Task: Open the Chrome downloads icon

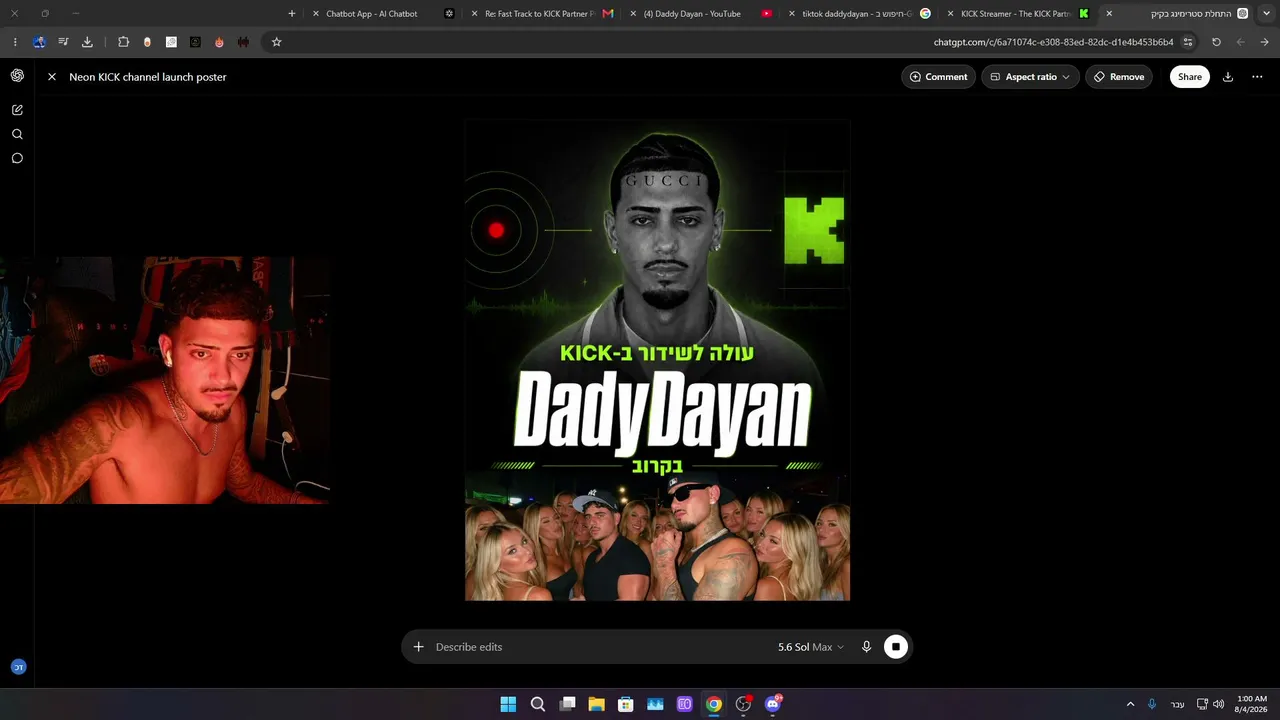Action: click(87, 42)
